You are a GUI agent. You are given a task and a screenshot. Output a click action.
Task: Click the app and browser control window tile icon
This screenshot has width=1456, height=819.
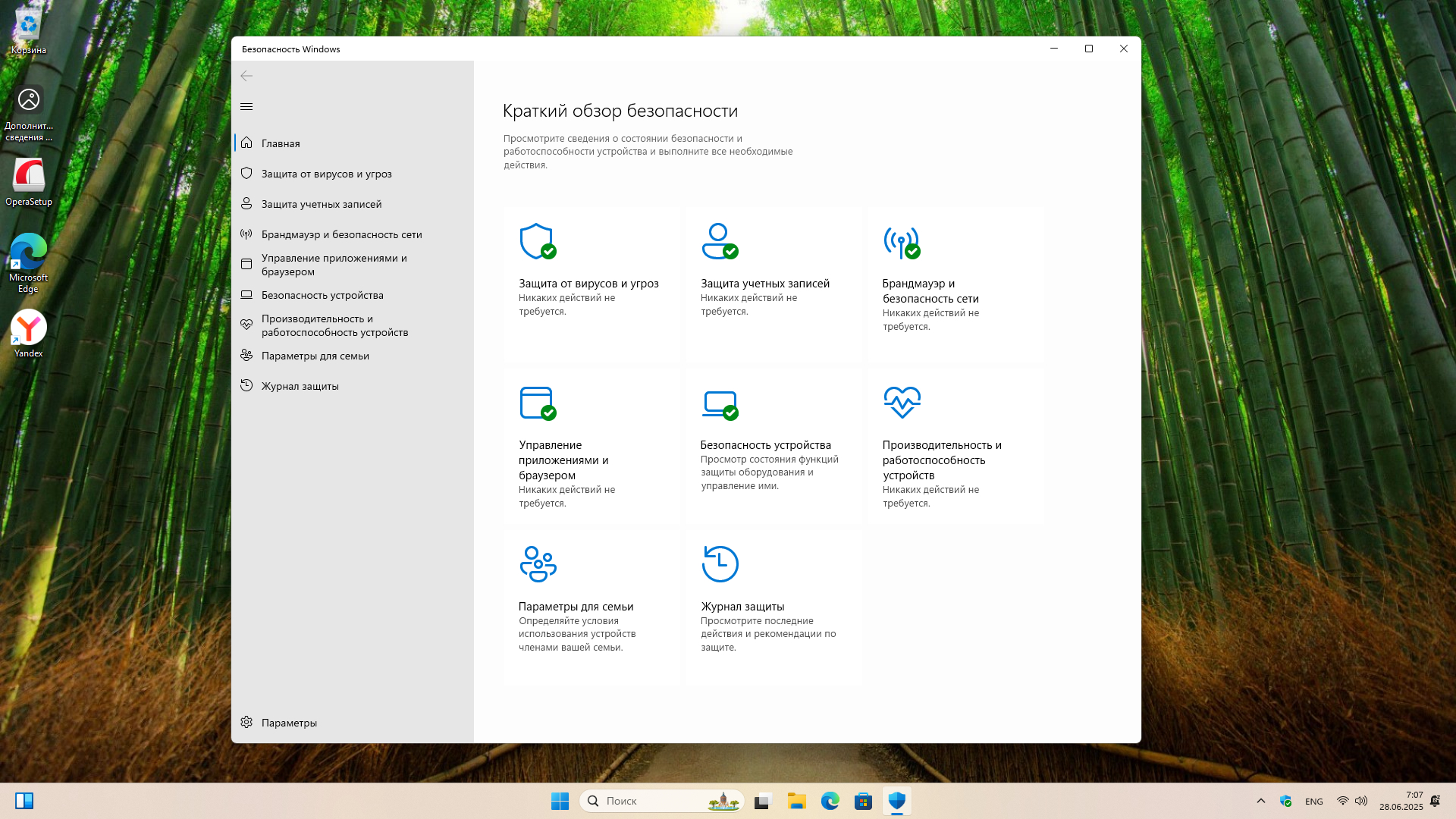pyautogui.click(x=538, y=403)
